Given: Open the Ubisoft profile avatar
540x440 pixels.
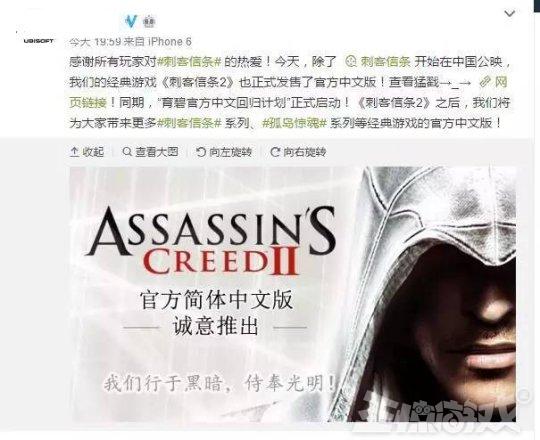Looking at the screenshot, I should click(38, 41).
